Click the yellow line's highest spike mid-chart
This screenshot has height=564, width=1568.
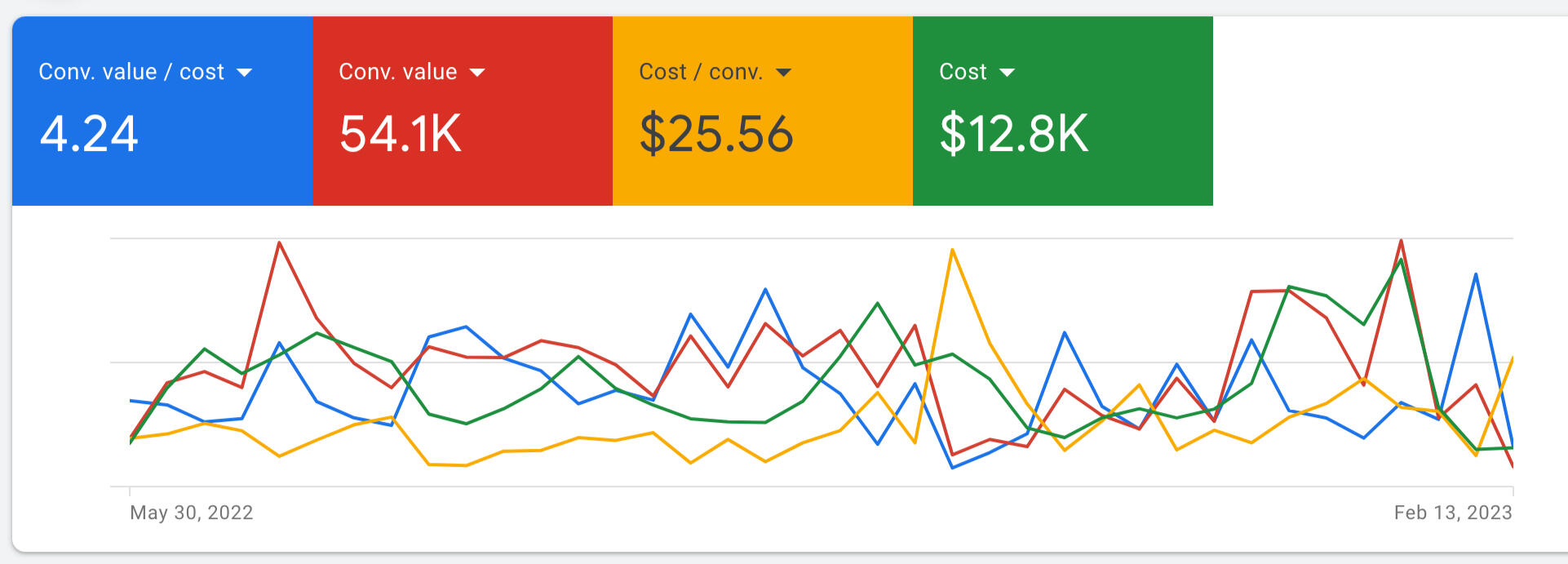pos(953,251)
